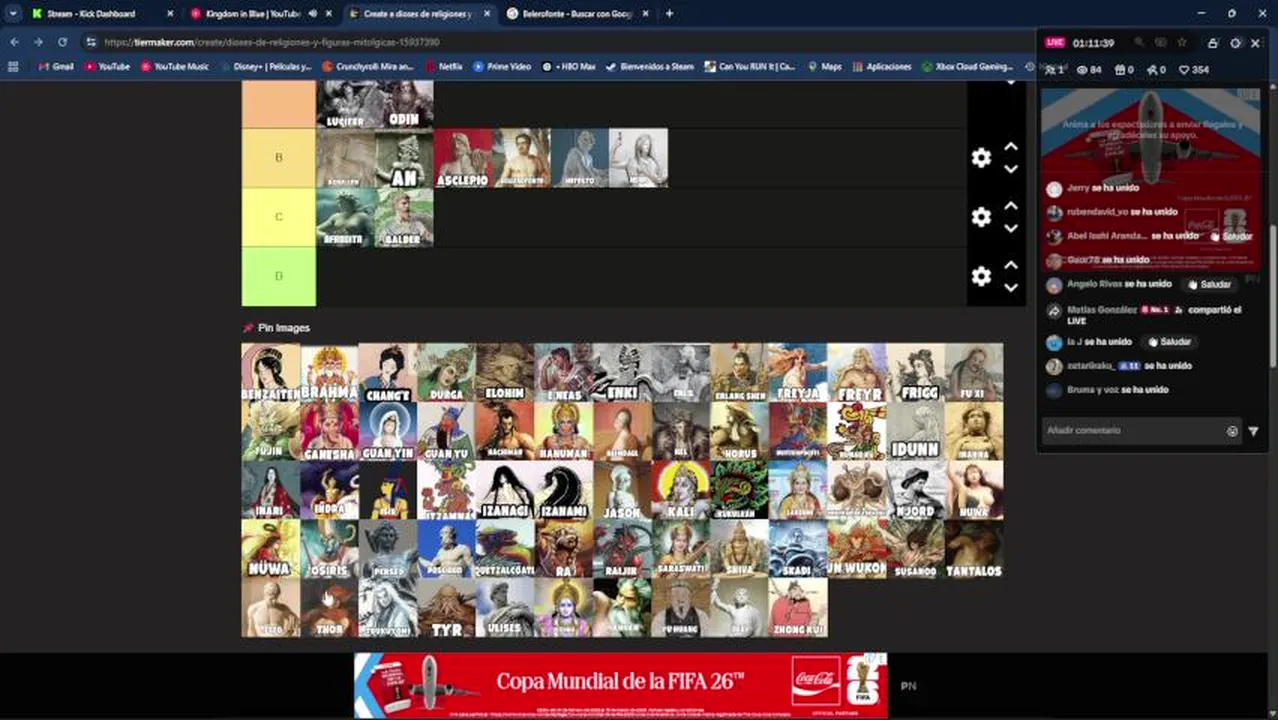Click Saludar button next to la J
1278x720 pixels.
pos(1169,342)
